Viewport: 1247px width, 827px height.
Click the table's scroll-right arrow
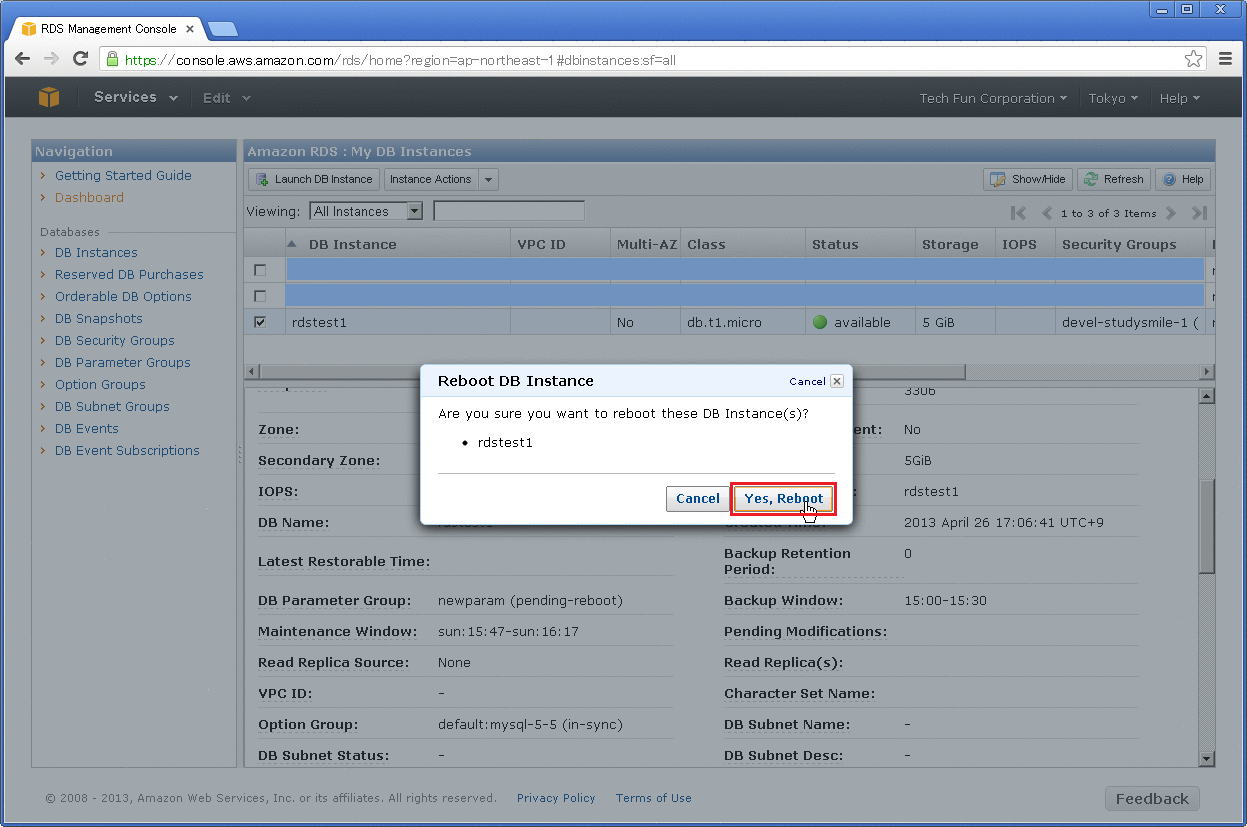pos(1207,372)
